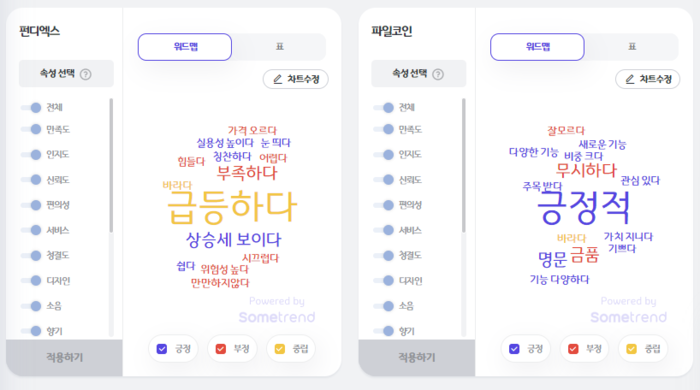The image size is (700, 390).
Task: Click 펀디엑스 attribute list scrollbar
Action: tap(111, 166)
